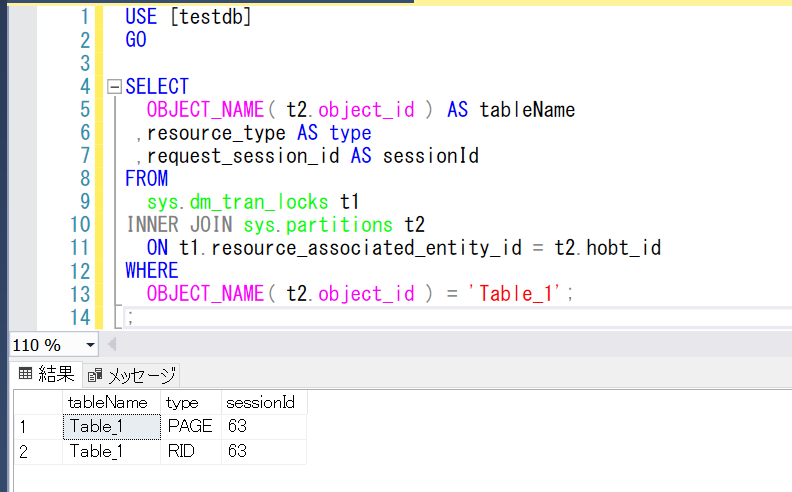This screenshot has height=492, width=792.
Task: Click the results grid icon on 結果 tab
Action: [x=25, y=374]
